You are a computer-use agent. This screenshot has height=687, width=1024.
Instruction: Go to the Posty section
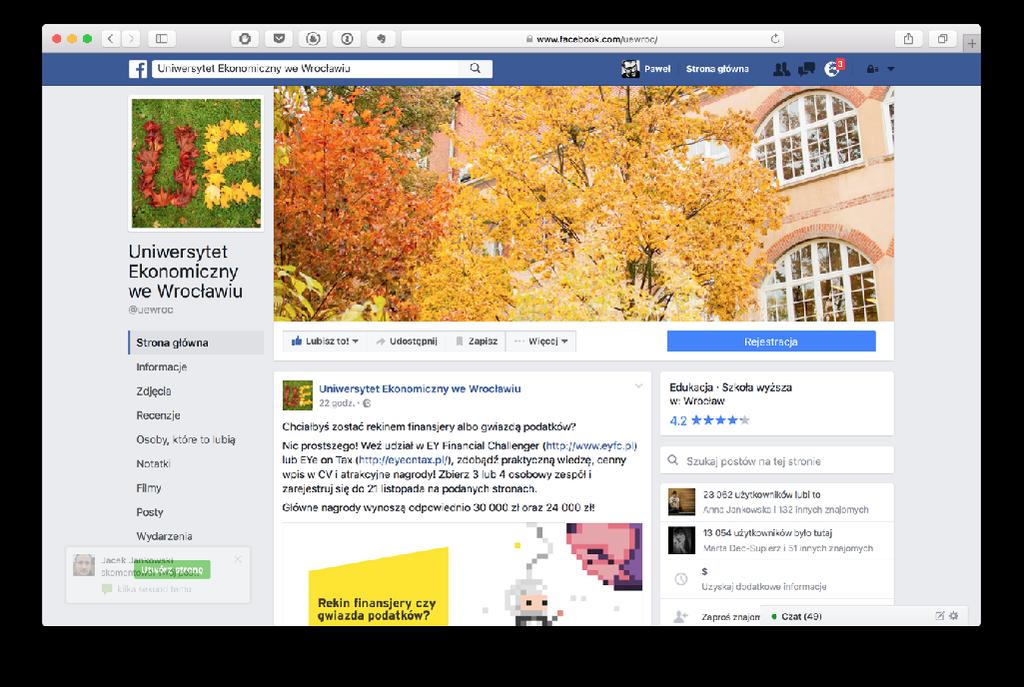150,512
